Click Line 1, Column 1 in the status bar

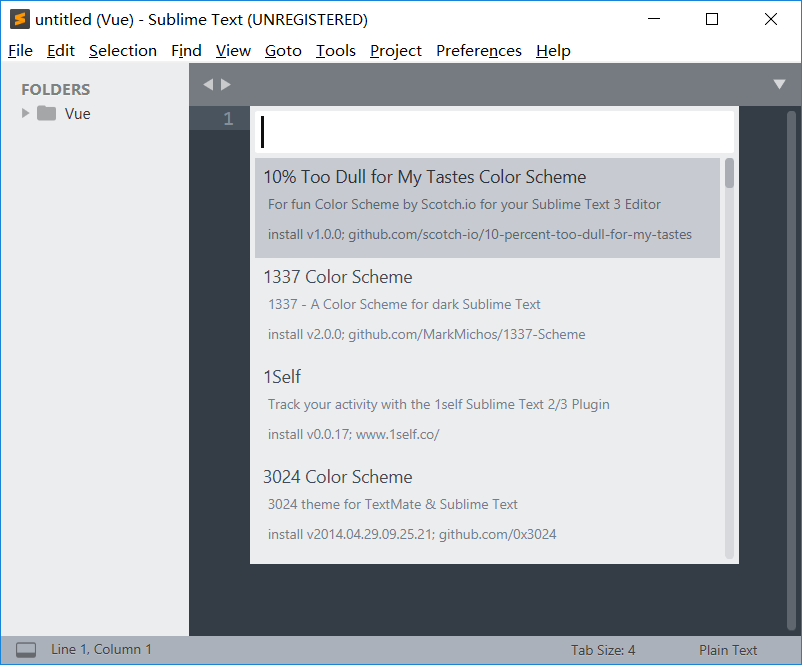tap(100, 649)
